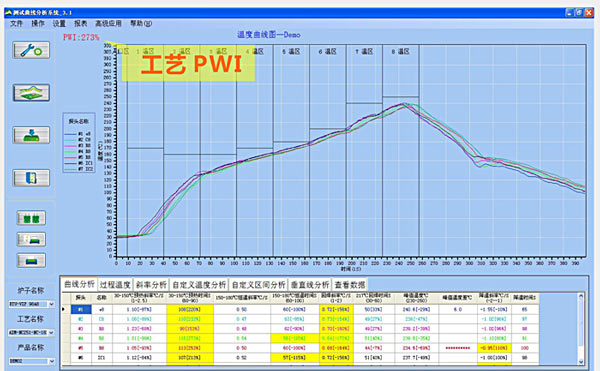The height and width of the screenshot is (371, 600).
Task: Click the 6 温区 zone label
Action: click(x=328, y=51)
